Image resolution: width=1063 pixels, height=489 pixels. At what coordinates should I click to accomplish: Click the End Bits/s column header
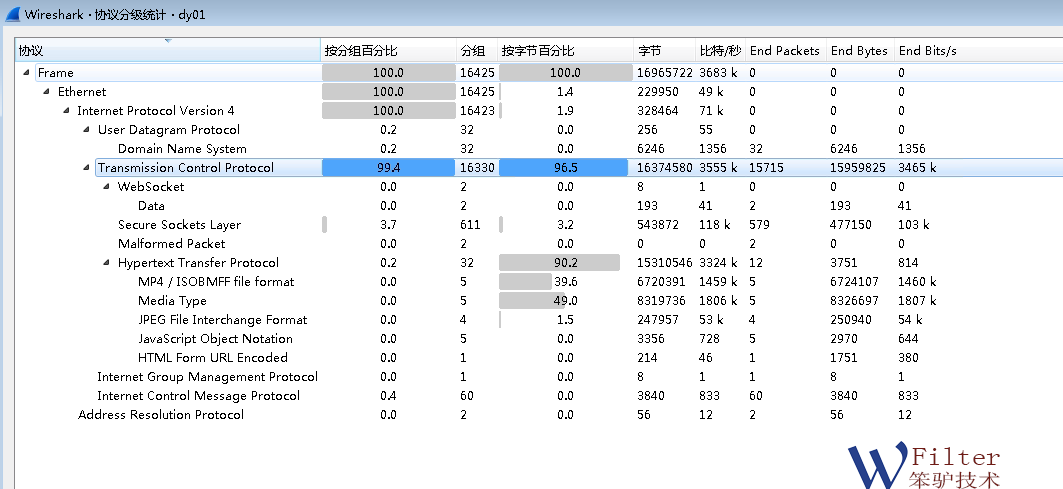[927, 51]
